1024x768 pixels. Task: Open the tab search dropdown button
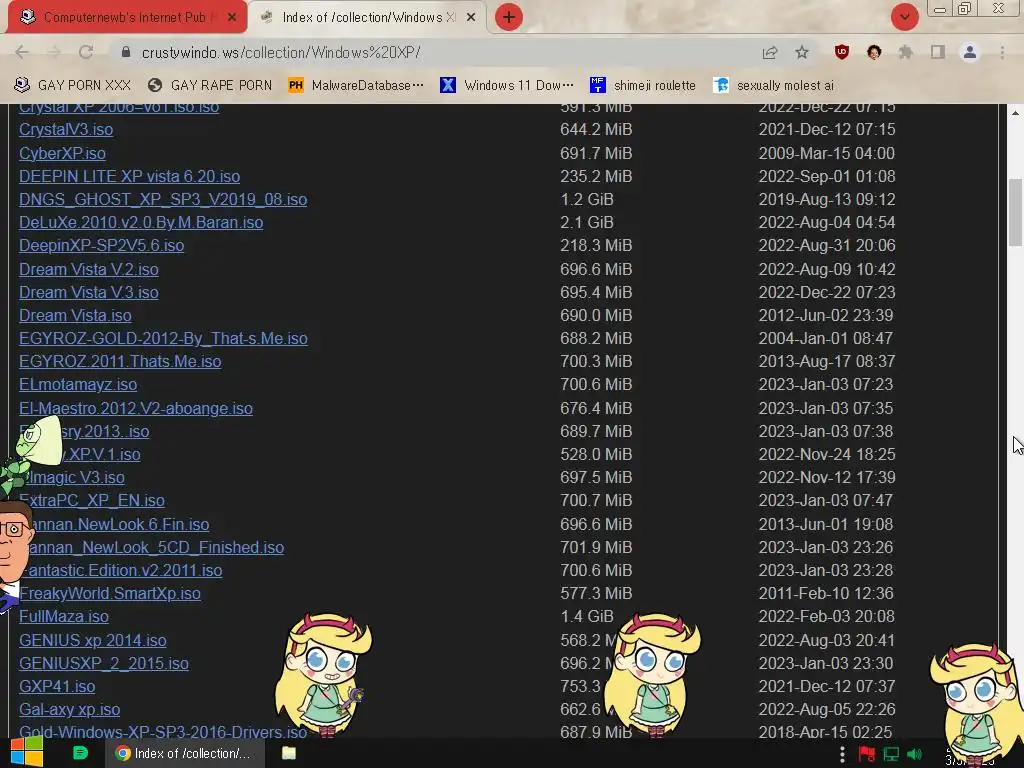[x=904, y=17]
